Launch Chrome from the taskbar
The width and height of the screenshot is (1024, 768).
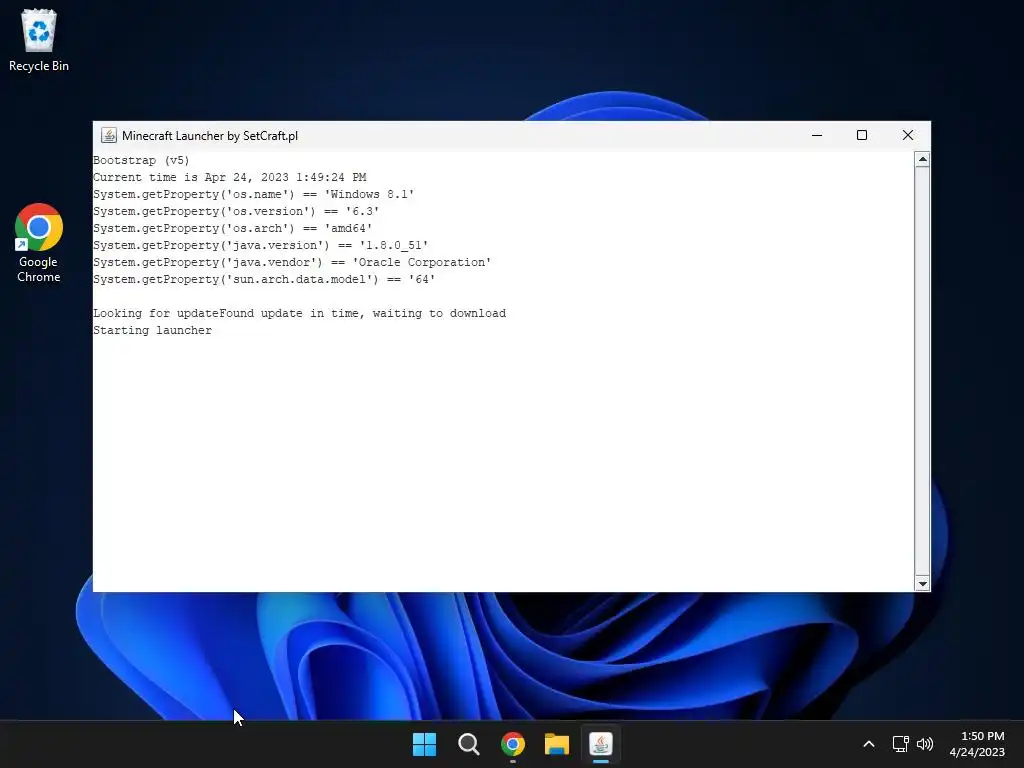pyautogui.click(x=513, y=744)
